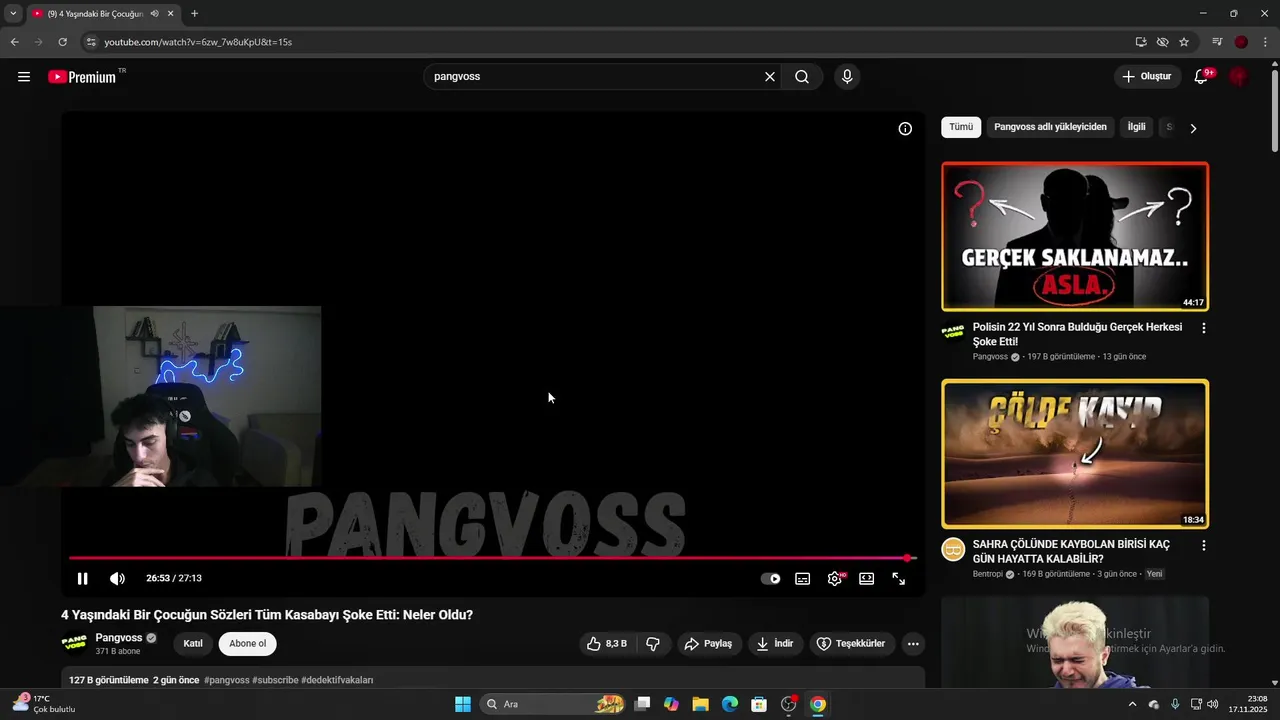The image size is (1280, 720).
Task: Click crossed-eye icon in address bar
Action: (x=1162, y=42)
